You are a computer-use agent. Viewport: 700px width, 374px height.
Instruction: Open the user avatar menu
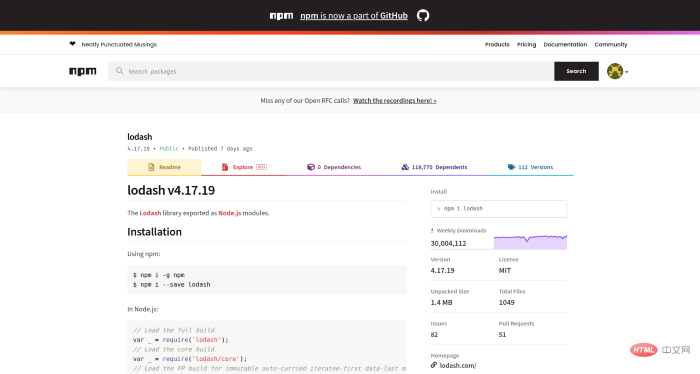click(617, 71)
